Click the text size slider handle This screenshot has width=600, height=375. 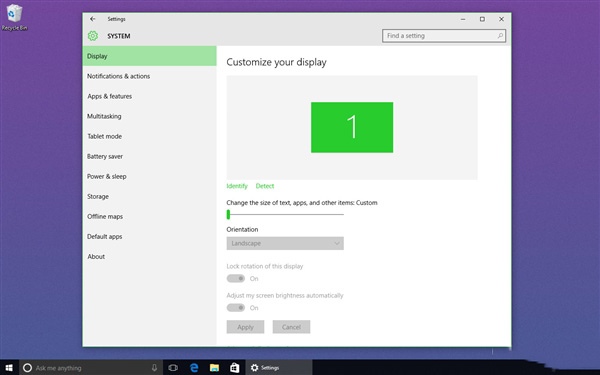click(x=228, y=214)
